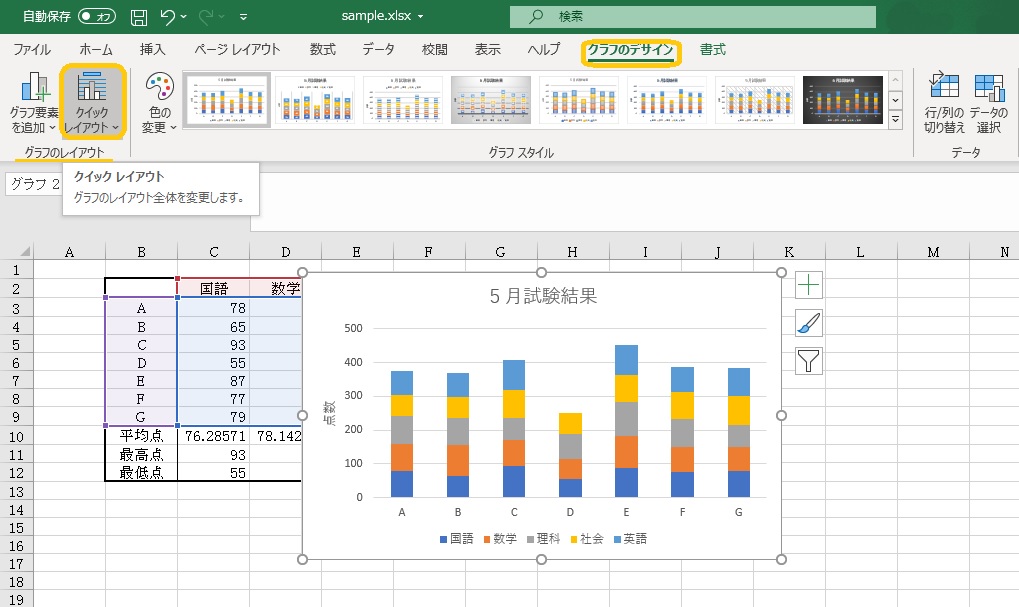Click the funnel chart filters button
The width and height of the screenshot is (1019, 607).
(x=808, y=360)
